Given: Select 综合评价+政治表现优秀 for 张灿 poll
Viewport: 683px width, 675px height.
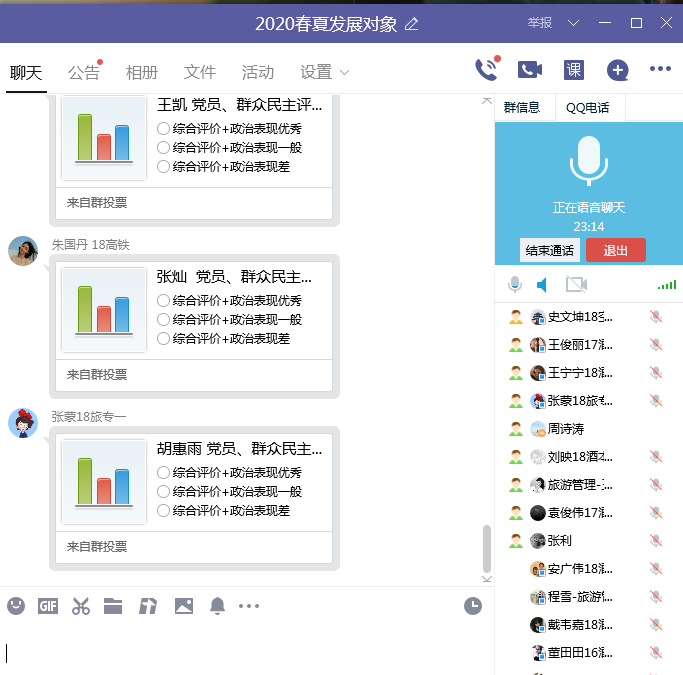Looking at the screenshot, I should [x=164, y=301].
